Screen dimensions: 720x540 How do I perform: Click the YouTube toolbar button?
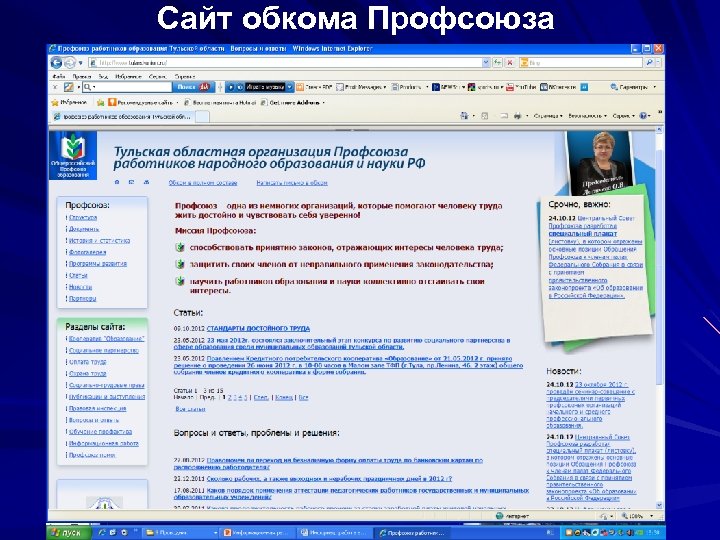point(521,87)
